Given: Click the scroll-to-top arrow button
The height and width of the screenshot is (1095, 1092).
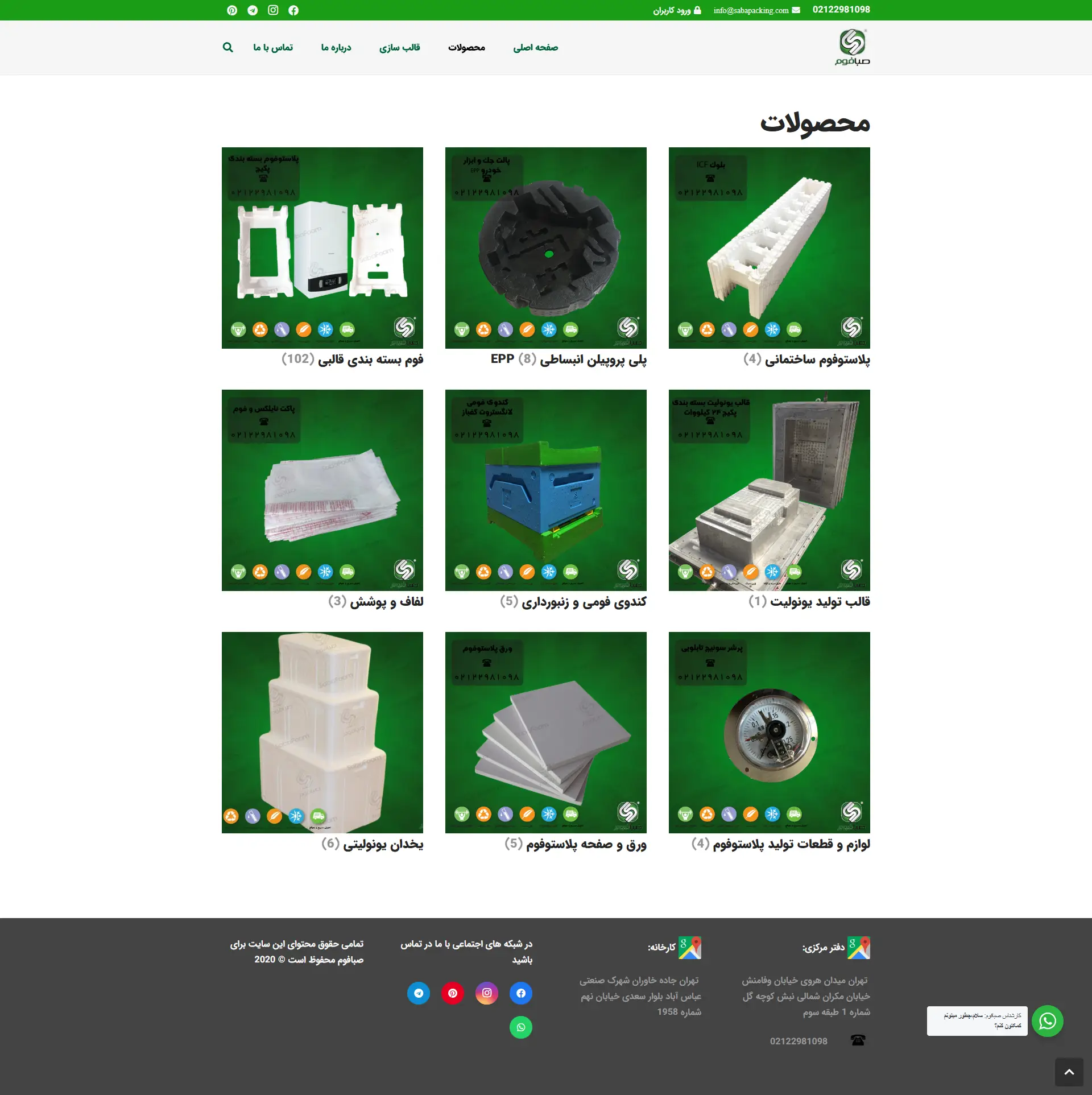Looking at the screenshot, I should click(1069, 1072).
